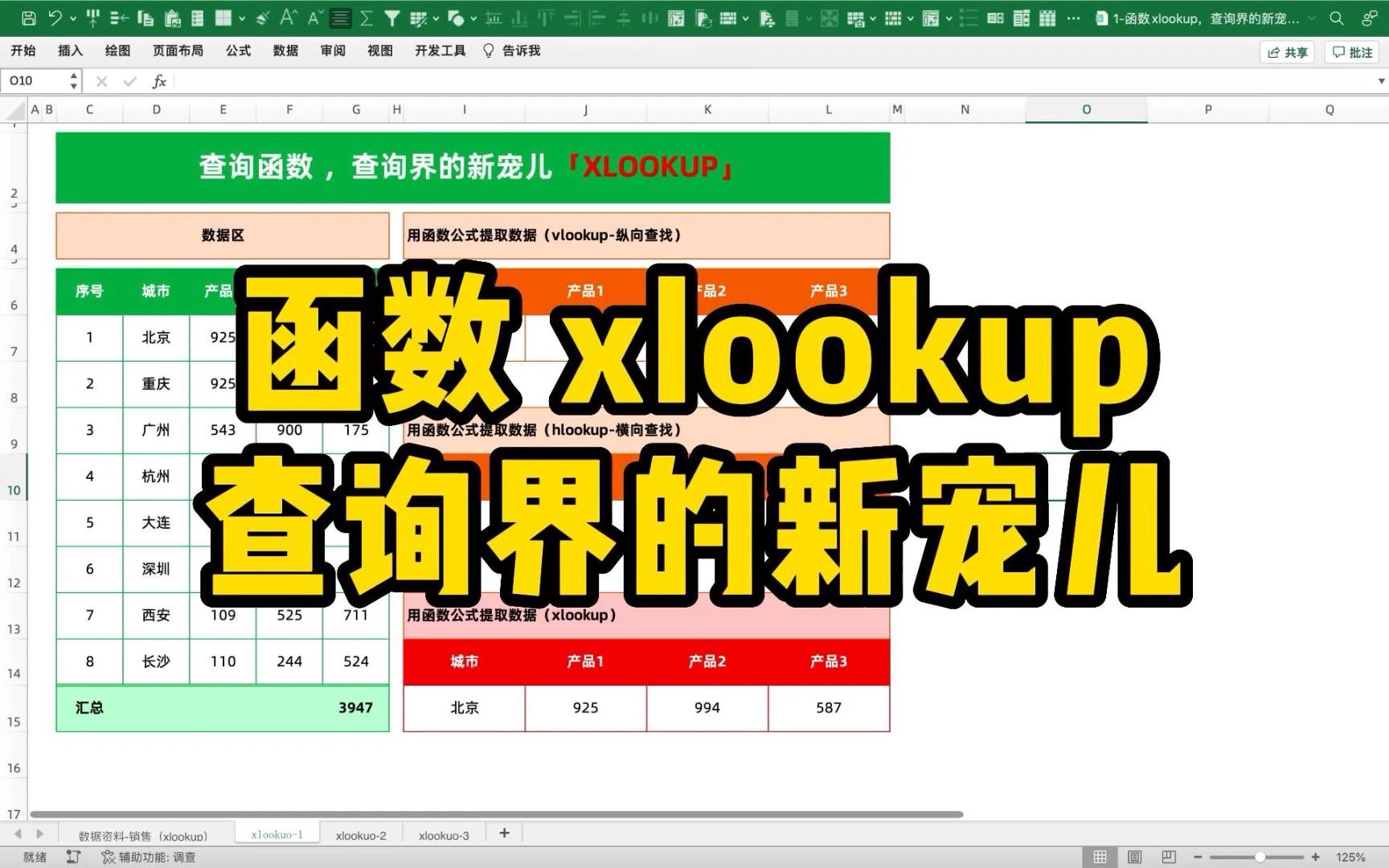Switch to Normal view icon
The height and width of the screenshot is (868, 1389).
tap(1100, 857)
